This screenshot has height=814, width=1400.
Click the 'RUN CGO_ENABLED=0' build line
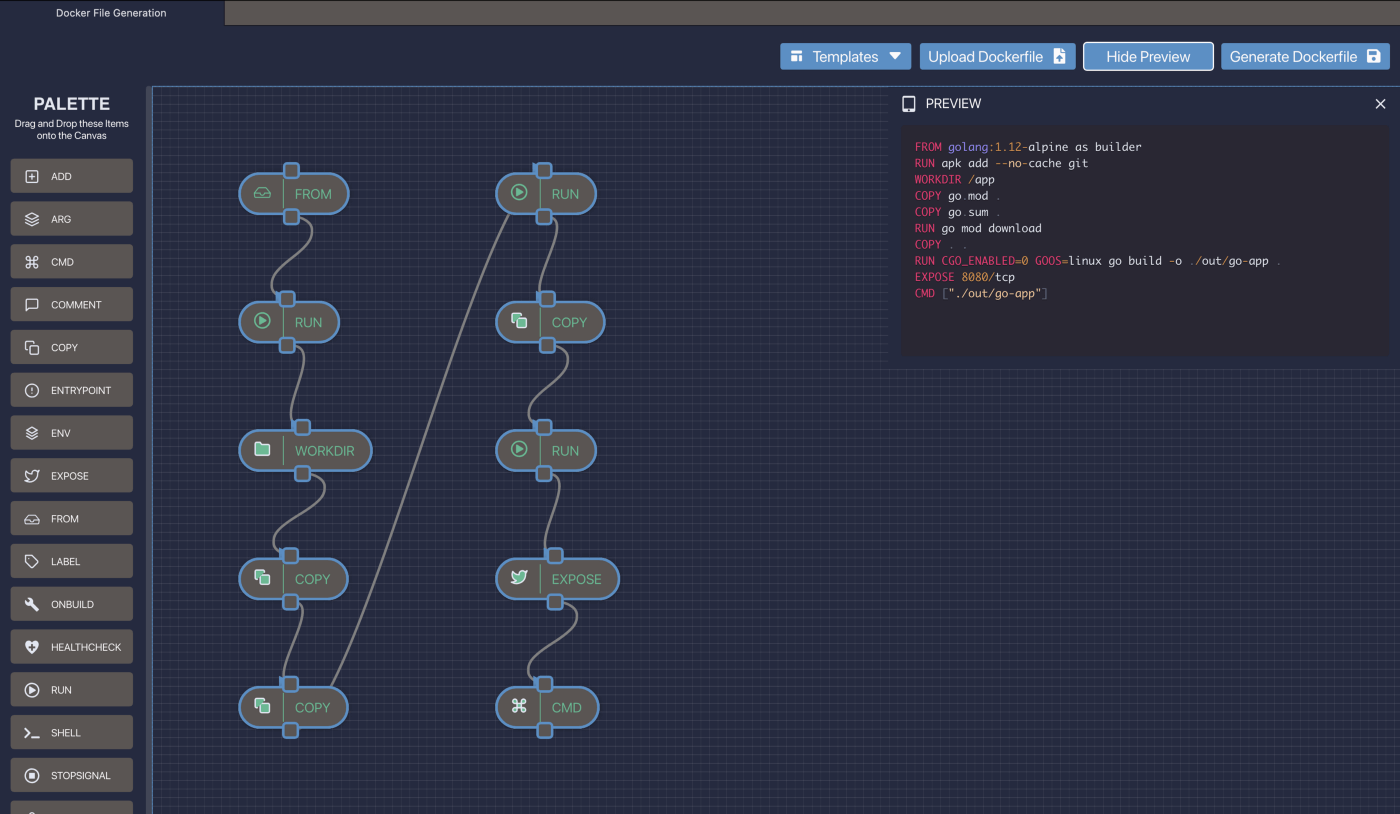(1098, 261)
